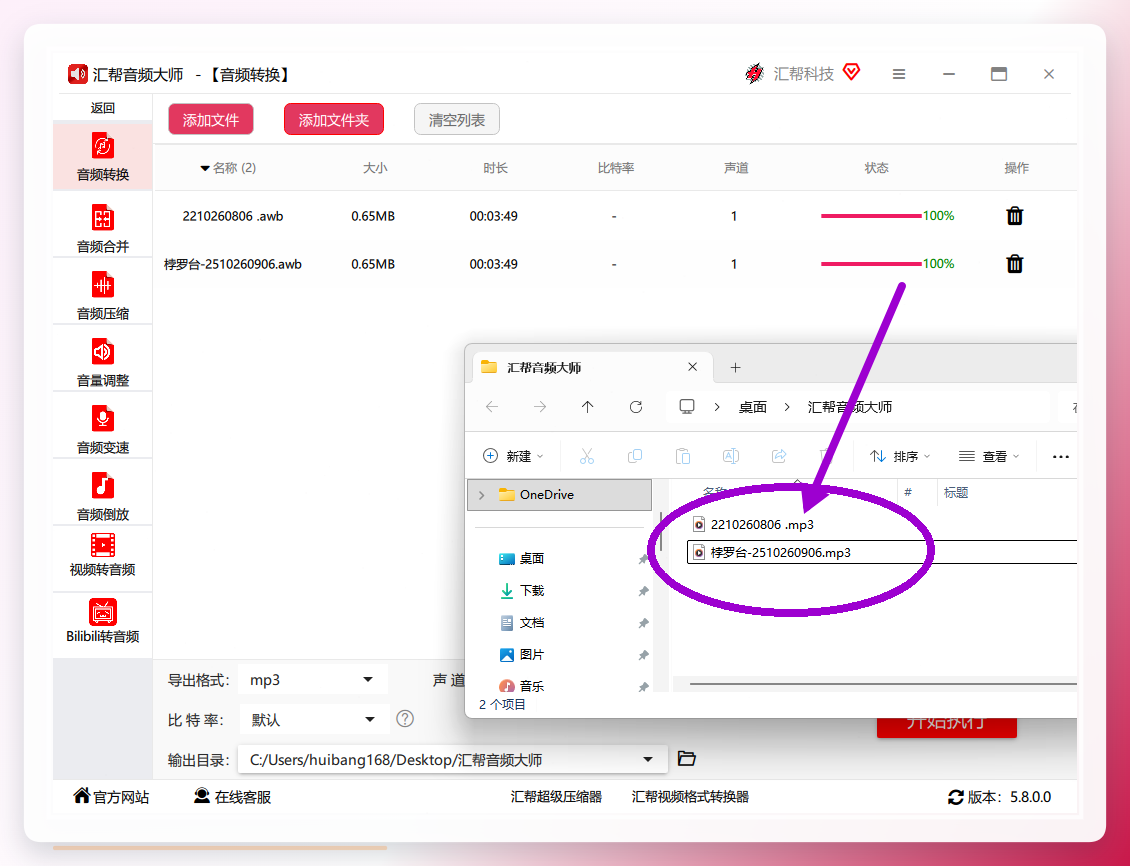Image resolution: width=1130 pixels, height=866 pixels.
Task: Select 桌面 in Explorer navigation pane
Action: (532, 558)
